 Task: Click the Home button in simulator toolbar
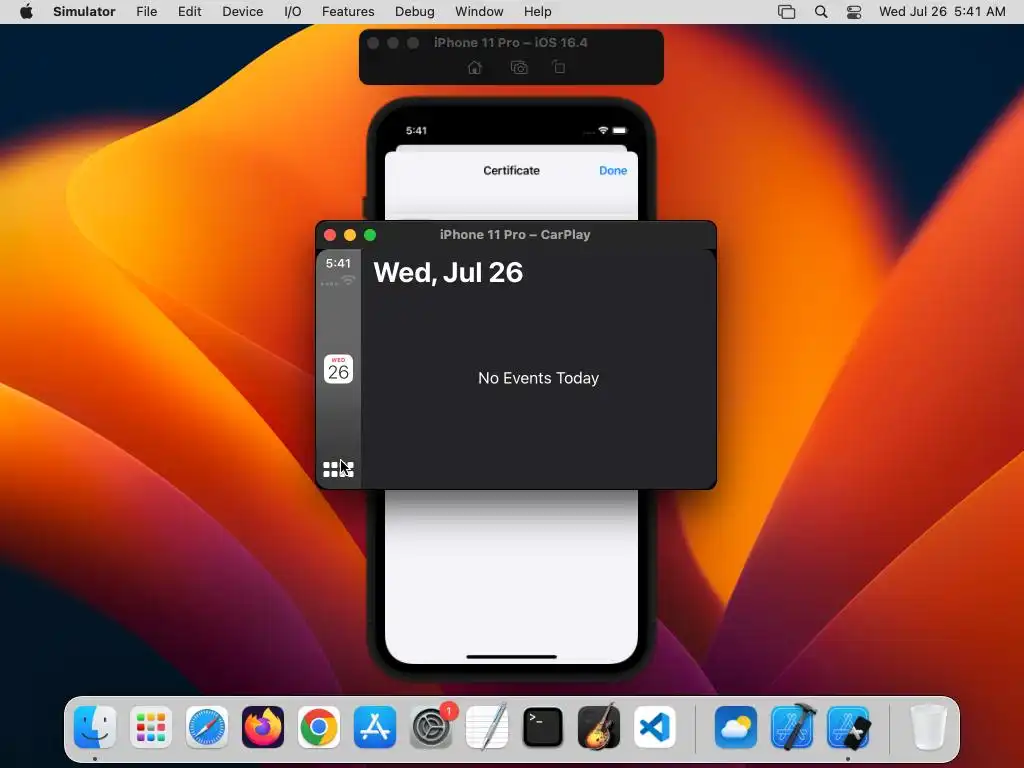click(475, 67)
